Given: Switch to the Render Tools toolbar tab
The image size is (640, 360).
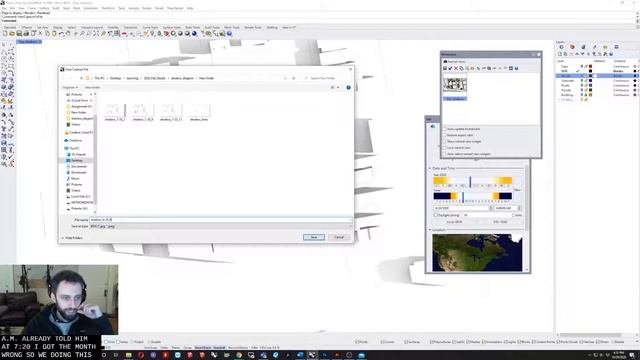Looking at the screenshot, I should 253,27.
